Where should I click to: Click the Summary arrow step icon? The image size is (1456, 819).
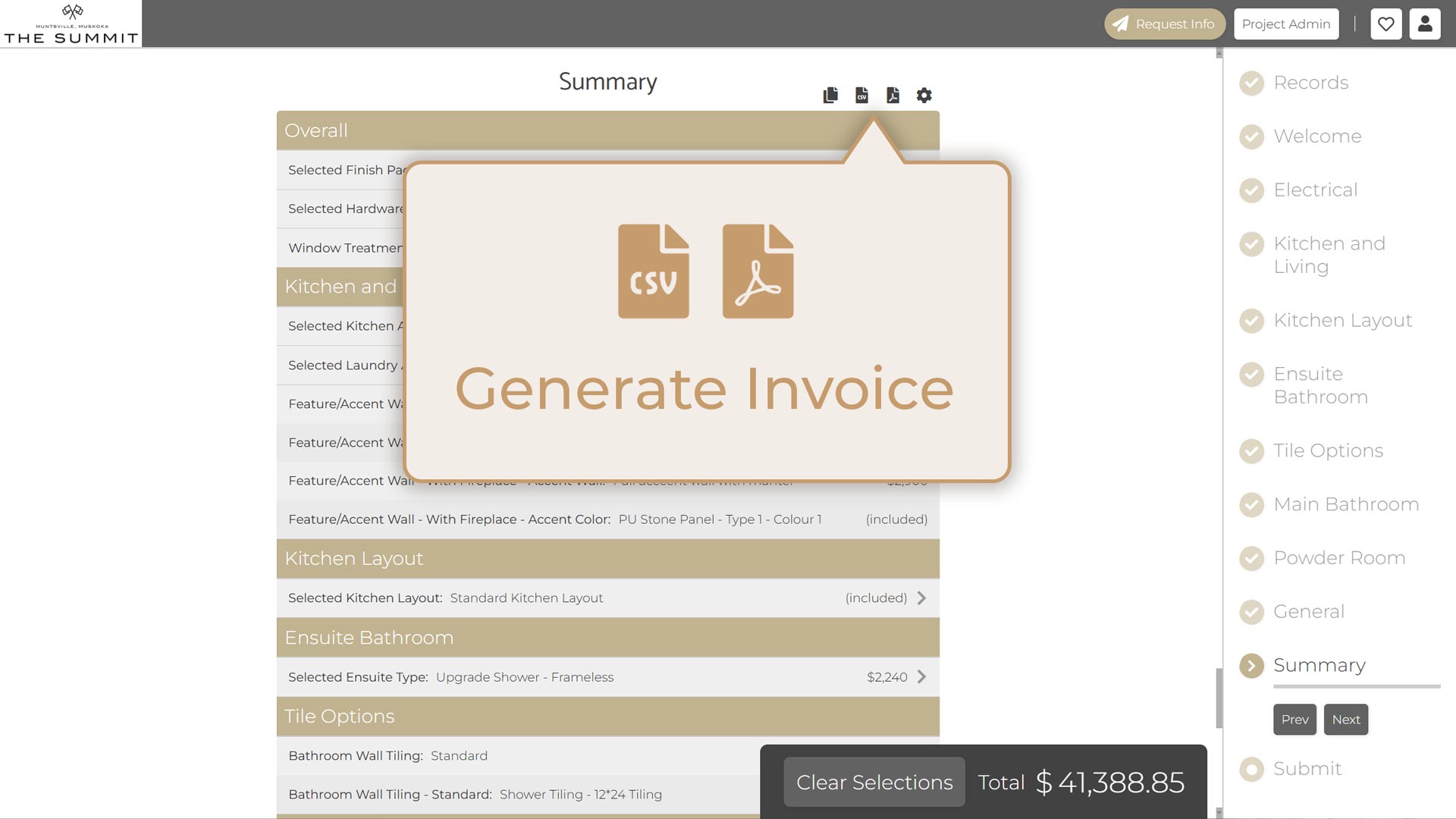(x=1251, y=666)
